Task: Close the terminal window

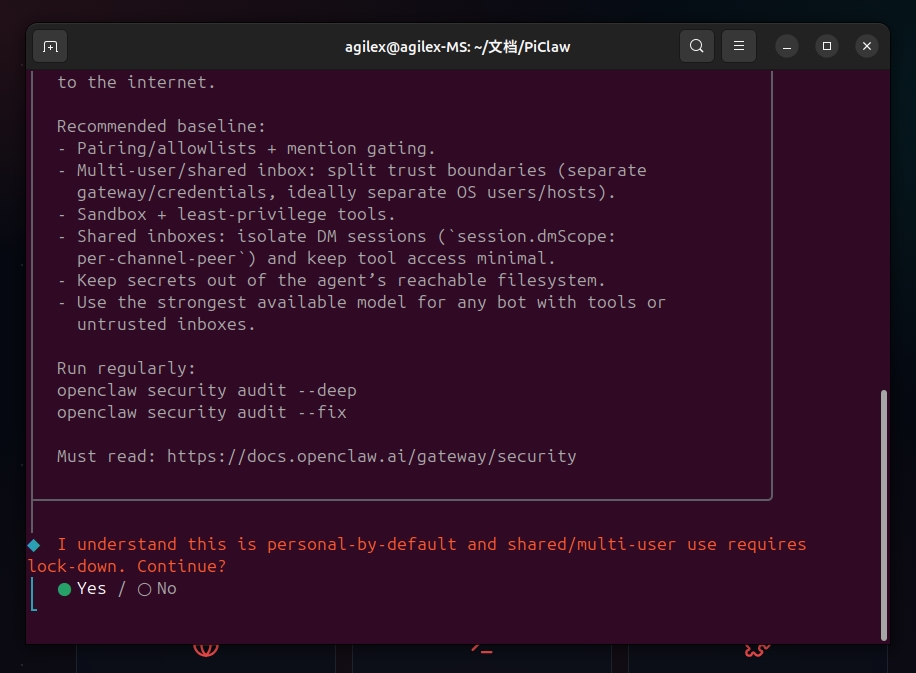Action: point(867,46)
